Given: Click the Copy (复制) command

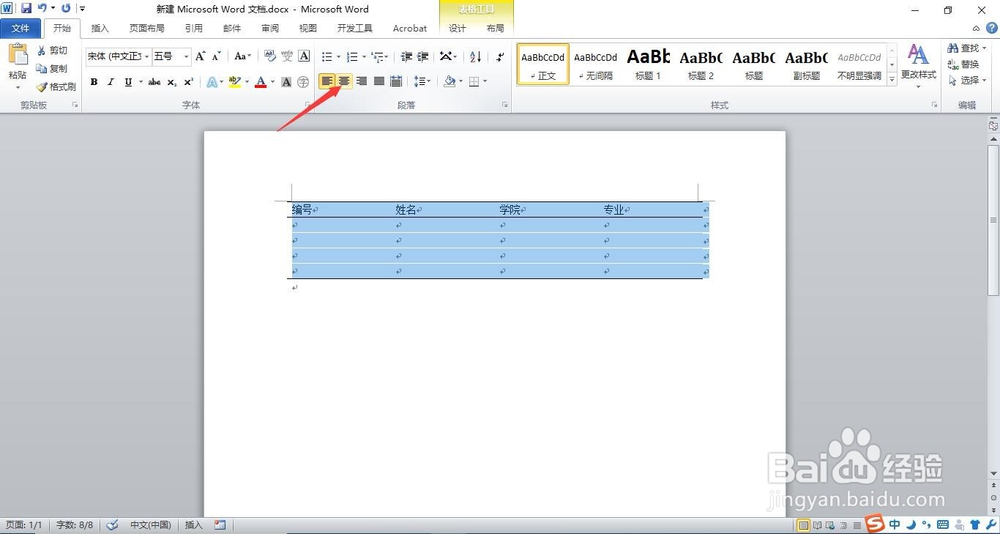Looking at the screenshot, I should 52,68.
